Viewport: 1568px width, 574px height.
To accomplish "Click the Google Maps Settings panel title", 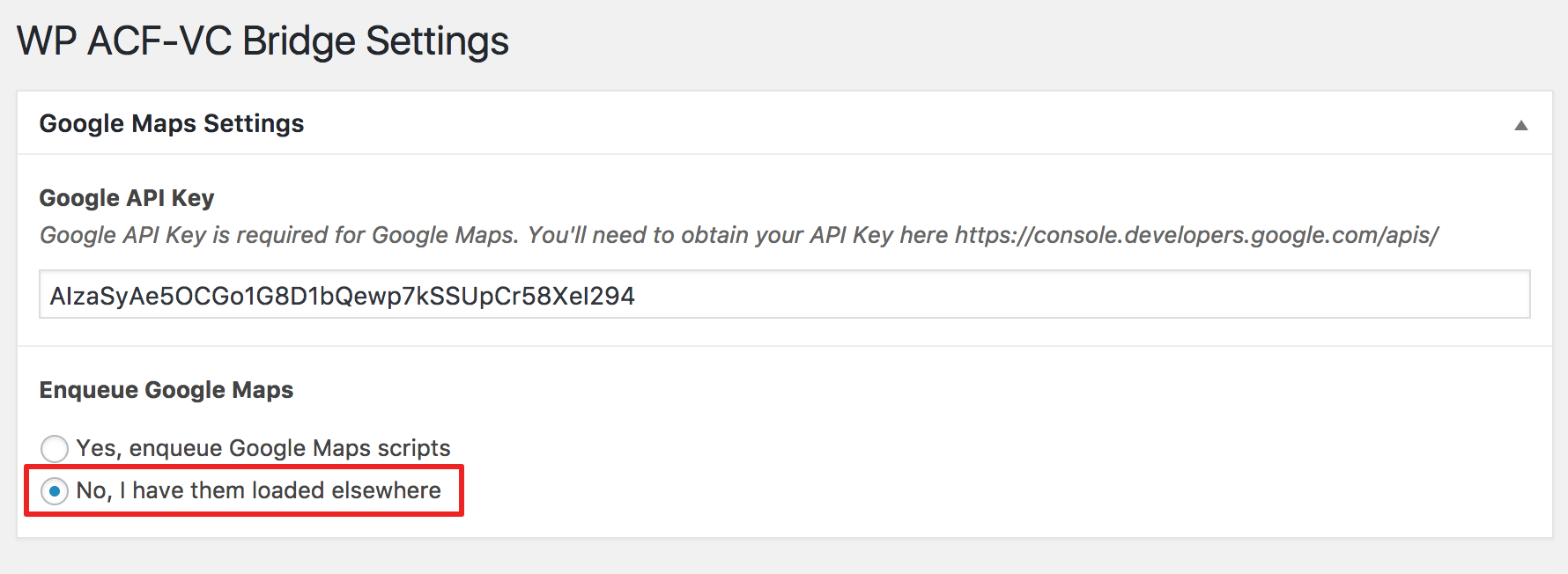I will (x=172, y=123).
